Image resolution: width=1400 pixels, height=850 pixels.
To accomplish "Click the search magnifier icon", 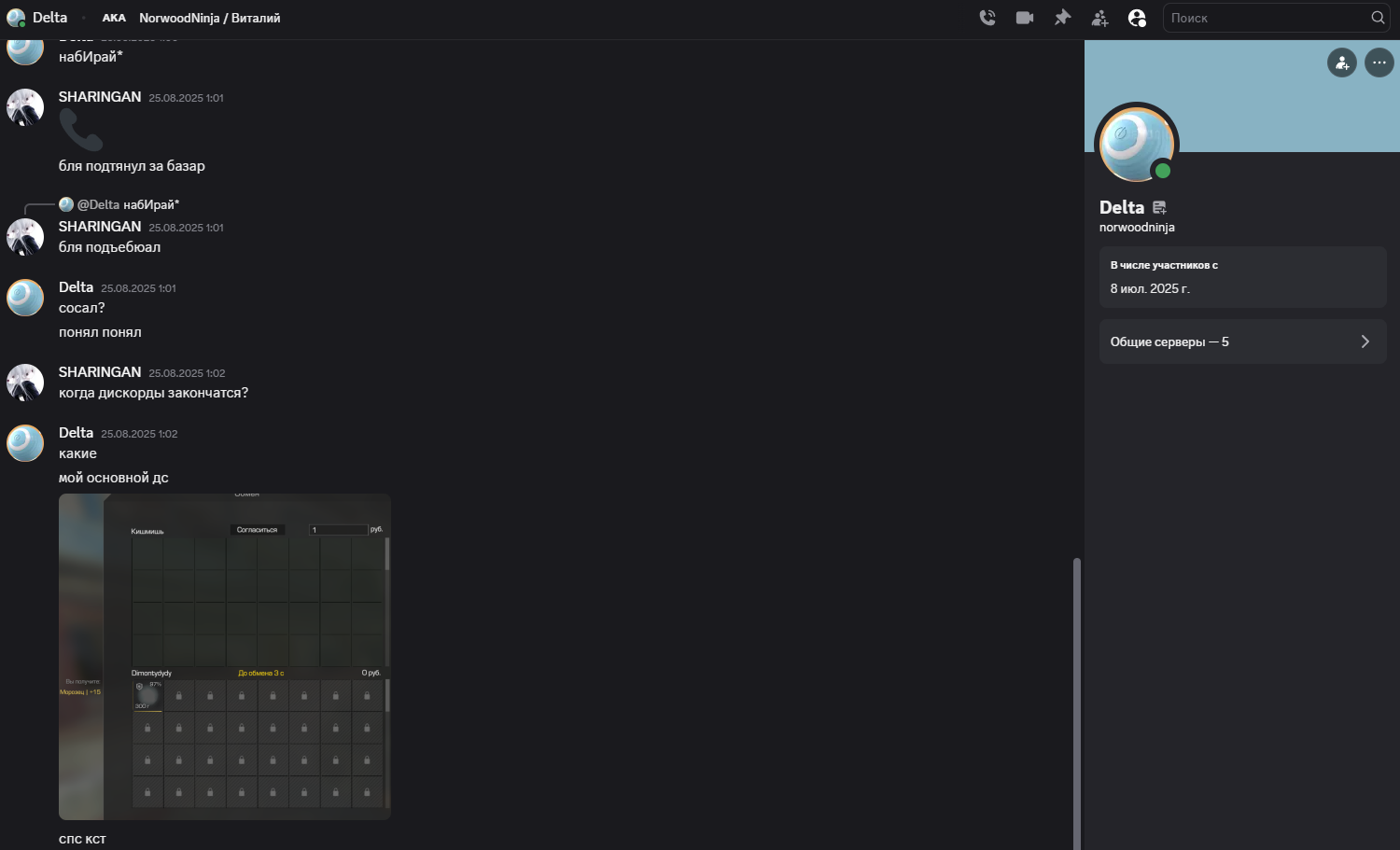I will (x=1378, y=18).
